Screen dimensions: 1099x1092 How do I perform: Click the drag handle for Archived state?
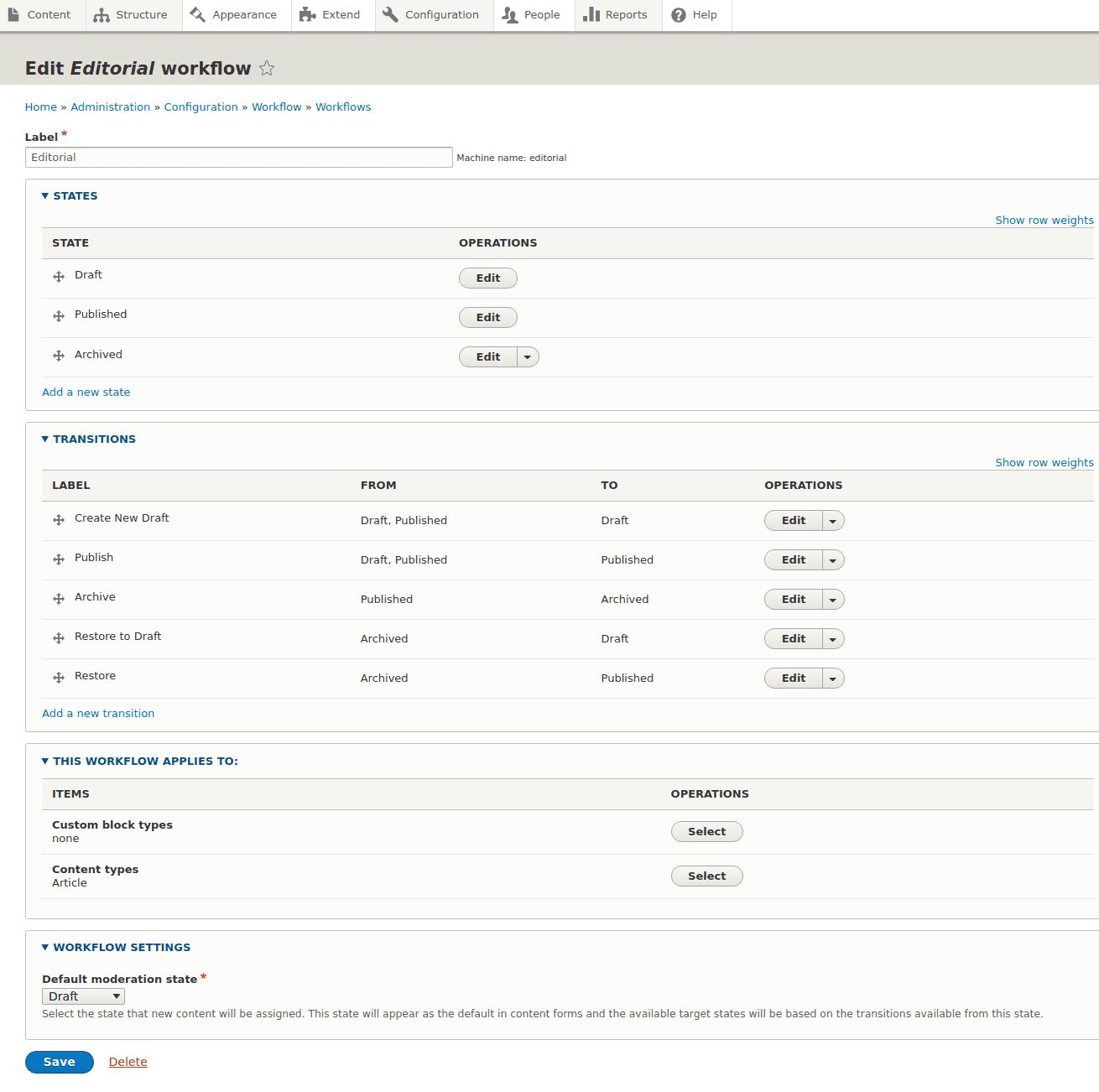pyautogui.click(x=59, y=356)
